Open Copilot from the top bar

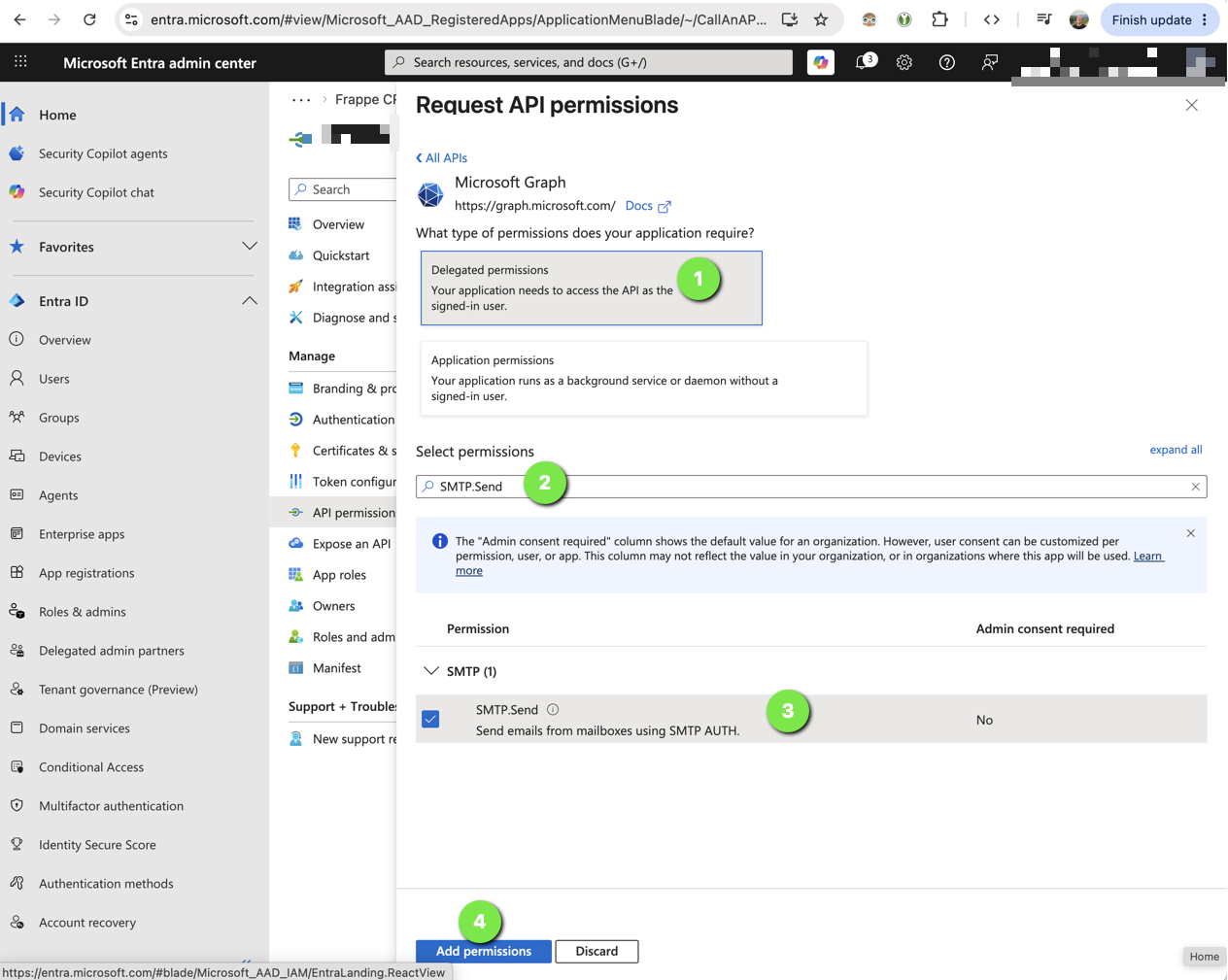[x=821, y=62]
